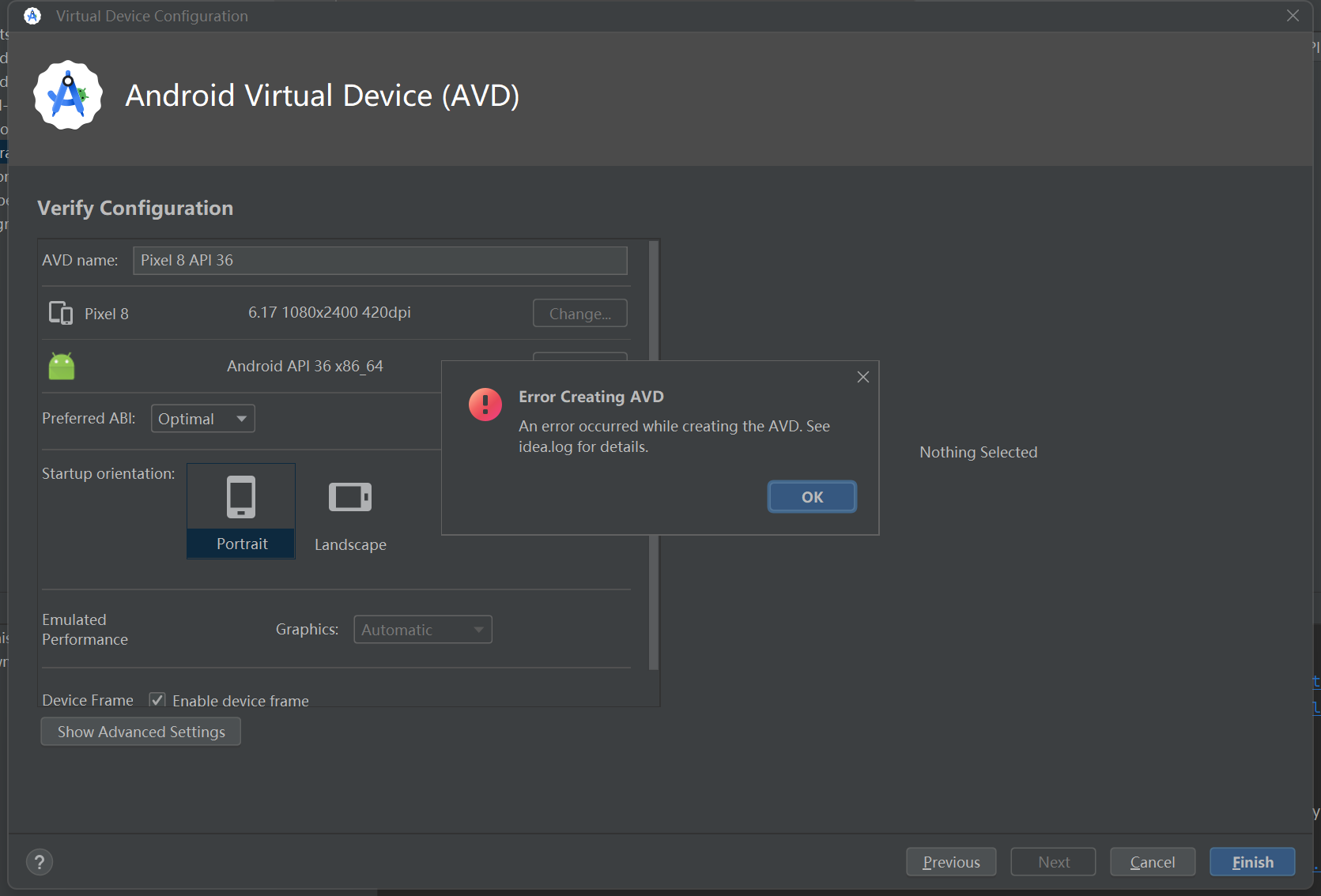1321x896 pixels.
Task: Click the green Android system image icon
Action: [62, 366]
